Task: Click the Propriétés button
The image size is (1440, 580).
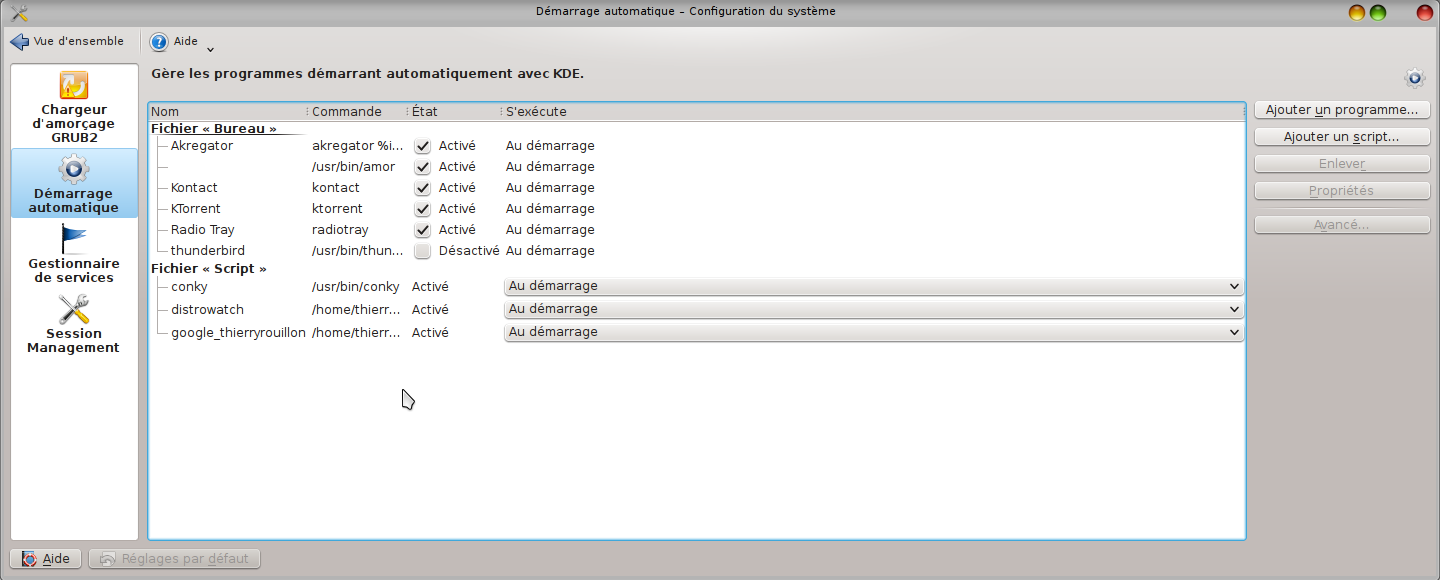Action: coord(1342,191)
